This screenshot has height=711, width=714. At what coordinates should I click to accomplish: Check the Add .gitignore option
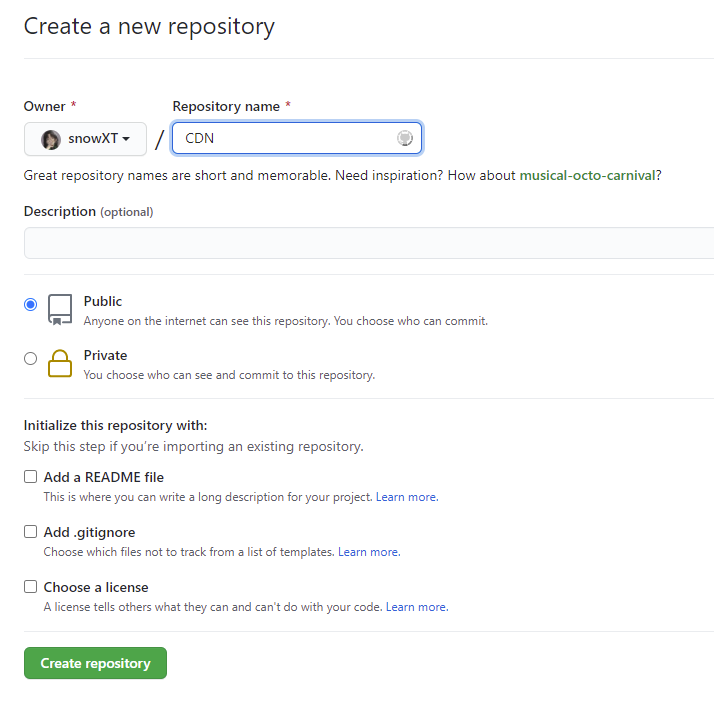[31, 532]
